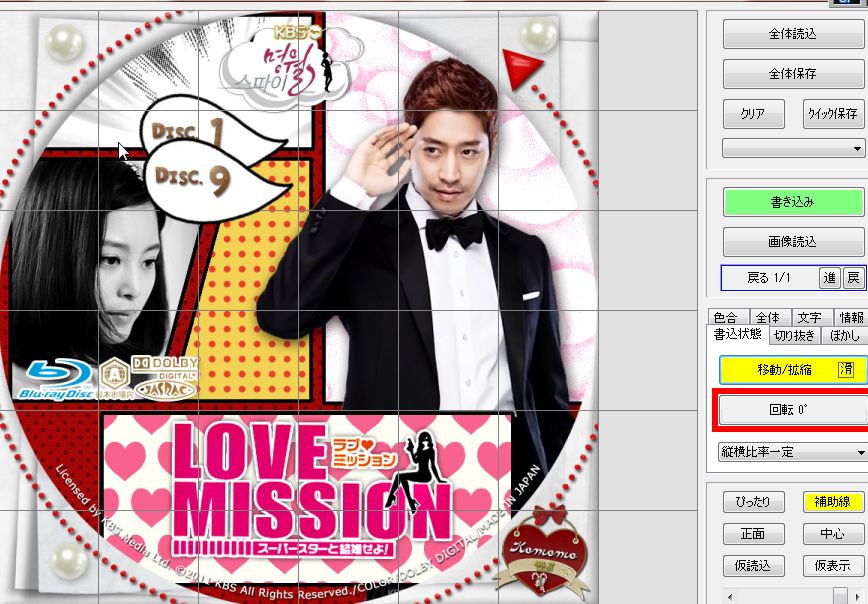The height and width of the screenshot is (604, 868).
Task: Open the empty dropdown below クリア
Action: 792,148
